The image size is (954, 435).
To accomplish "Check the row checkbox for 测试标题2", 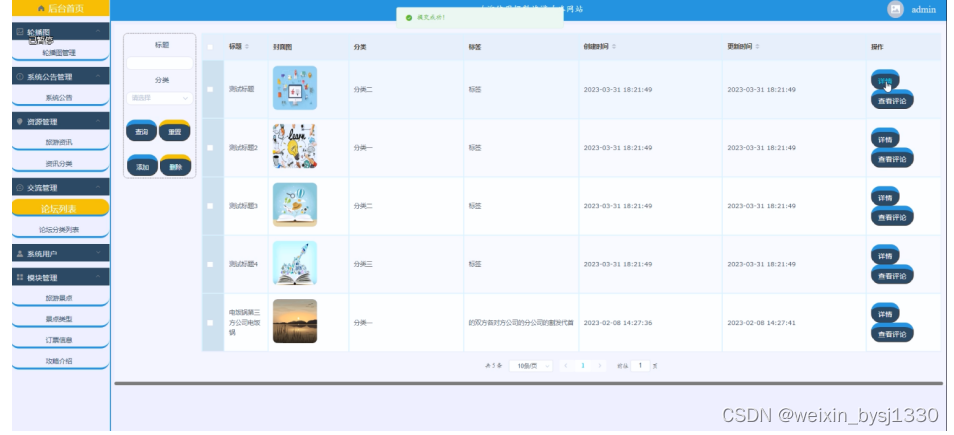I will pos(211,148).
